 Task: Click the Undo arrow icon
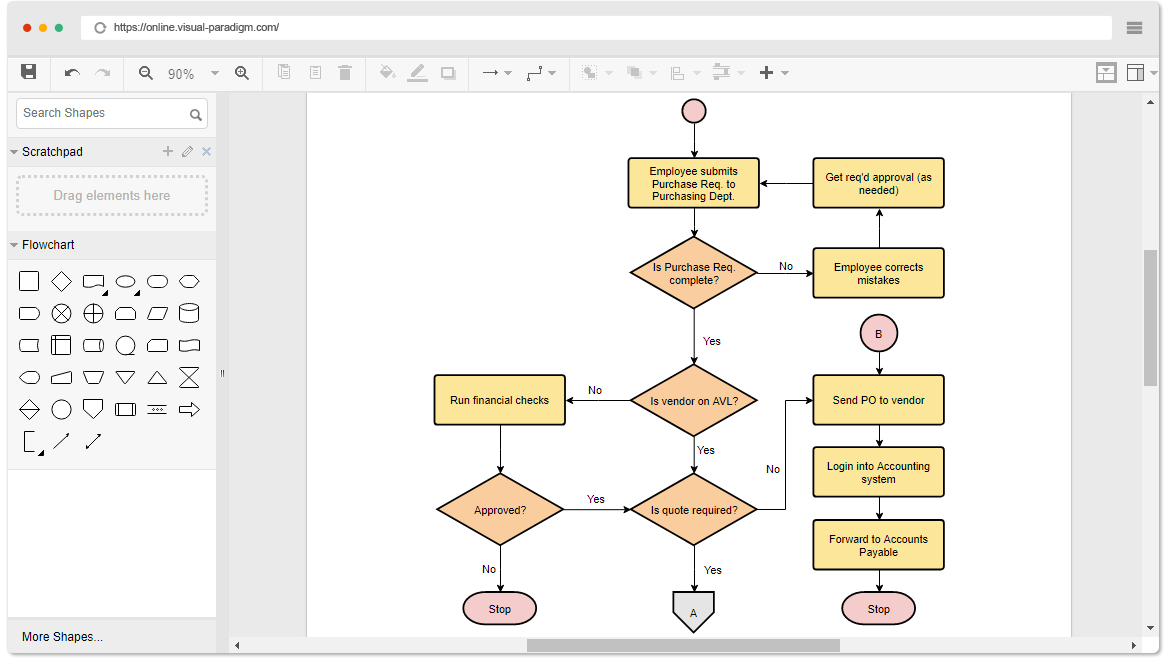click(70, 72)
